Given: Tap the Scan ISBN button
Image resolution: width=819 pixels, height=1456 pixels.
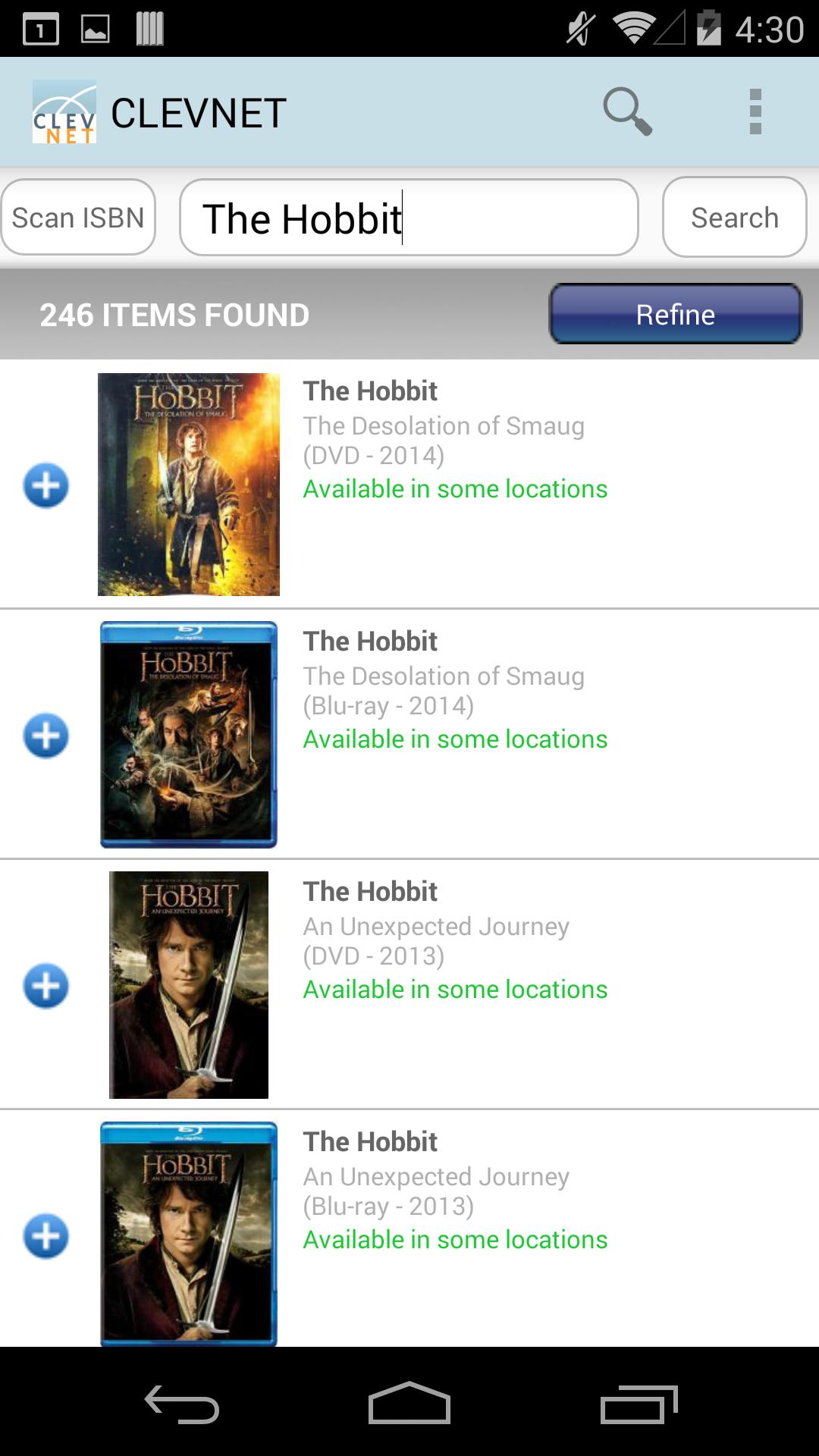Looking at the screenshot, I should point(77,217).
